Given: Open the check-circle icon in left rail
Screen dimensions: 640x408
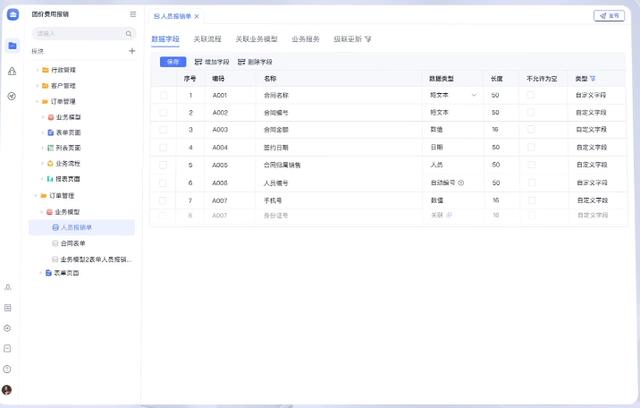Looking at the screenshot, I should click(12, 96).
